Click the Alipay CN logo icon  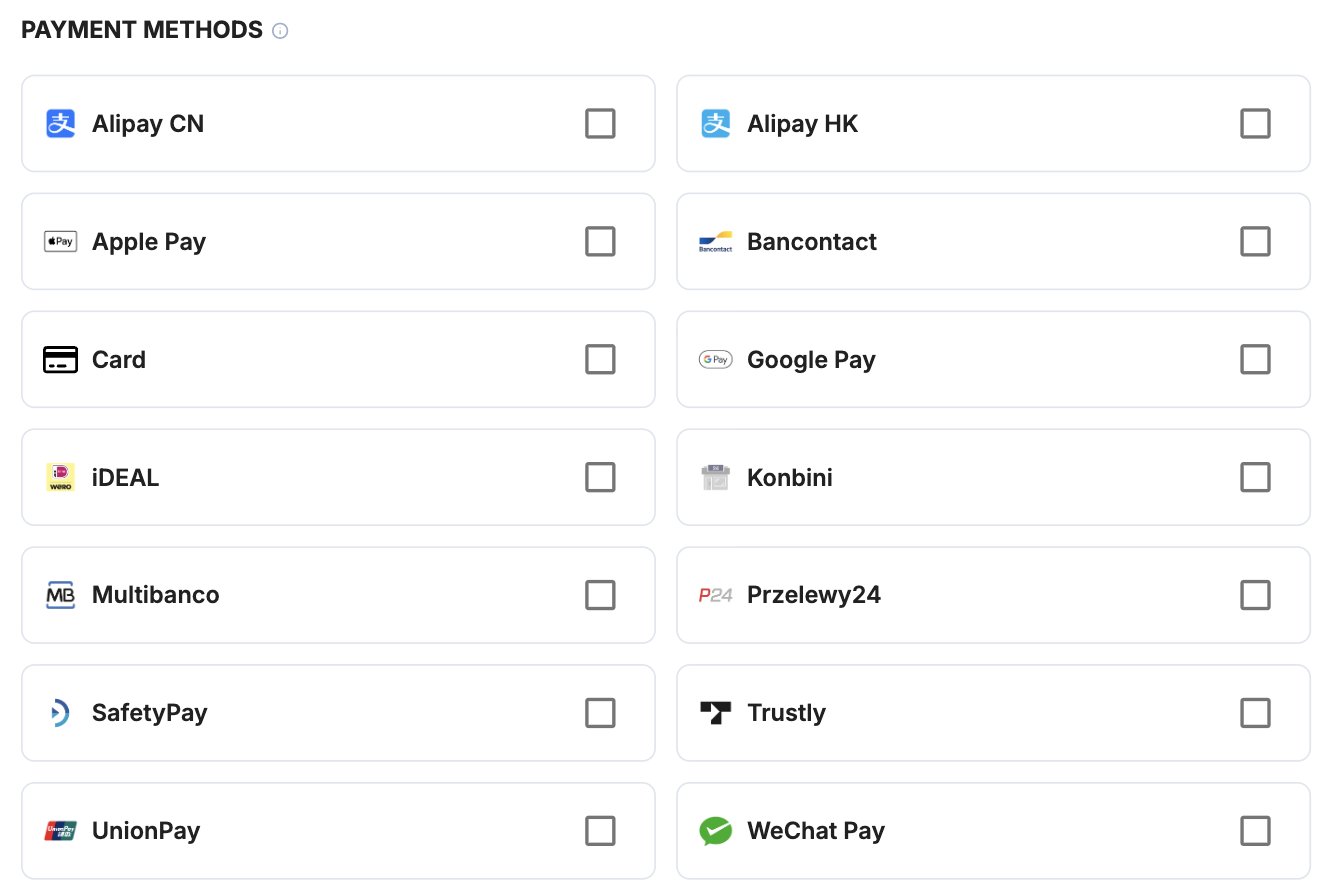coord(61,124)
